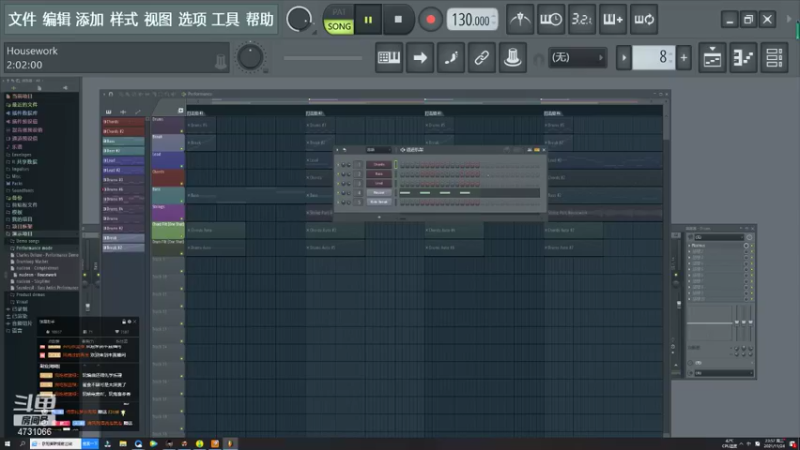Expand the Soundfonts browser folder
The height and width of the screenshot is (450, 800).
tap(21, 190)
